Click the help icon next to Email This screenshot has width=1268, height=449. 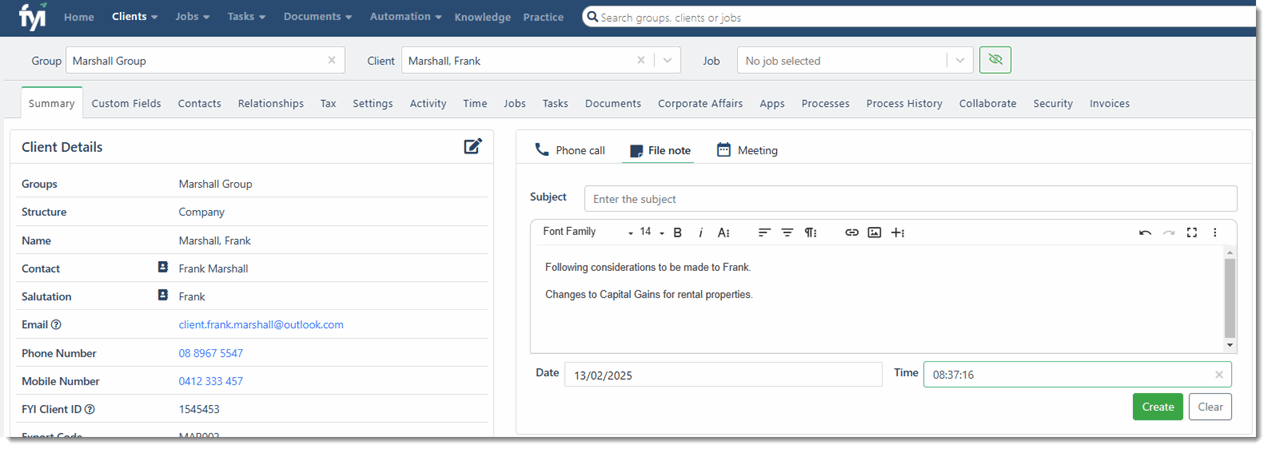(x=56, y=325)
